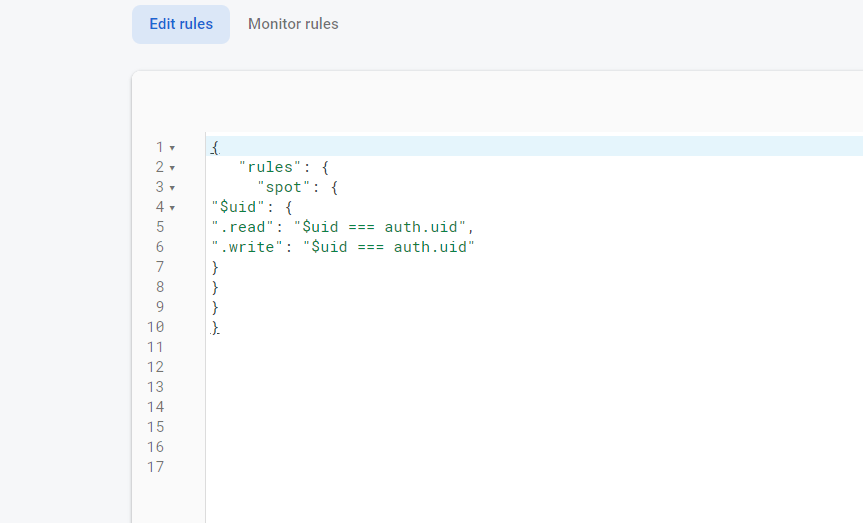Switch to the Edit rules tab
863x523 pixels.
[x=181, y=24]
